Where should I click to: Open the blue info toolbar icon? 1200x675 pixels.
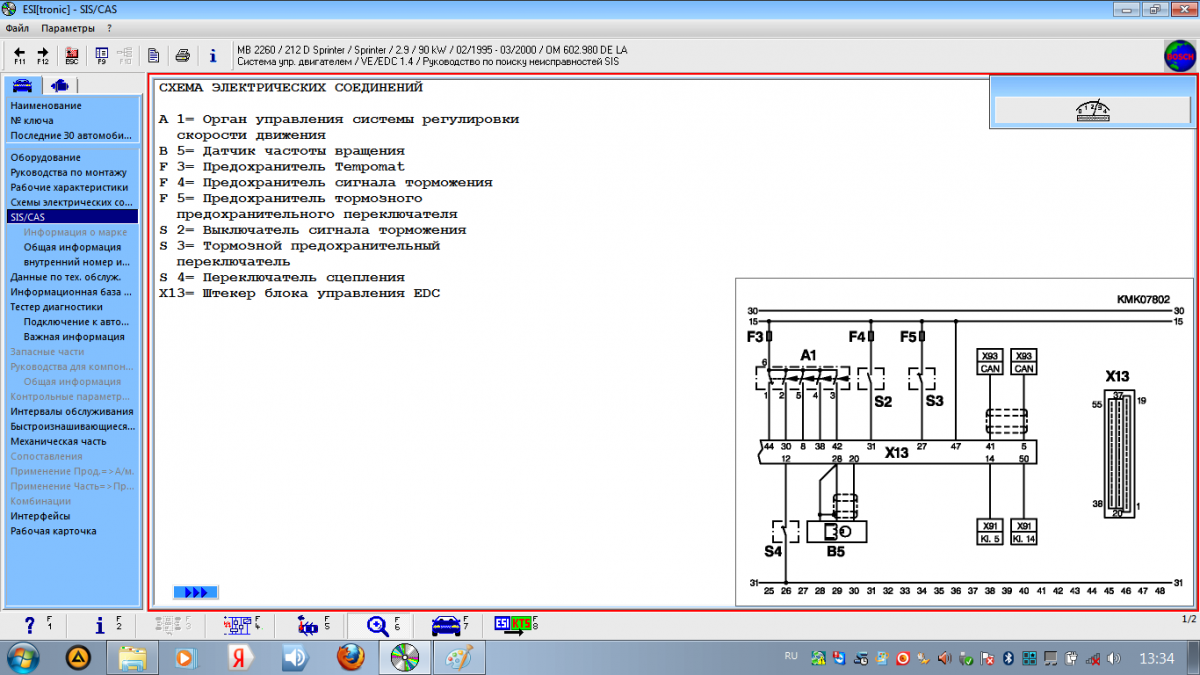(x=212, y=55)
